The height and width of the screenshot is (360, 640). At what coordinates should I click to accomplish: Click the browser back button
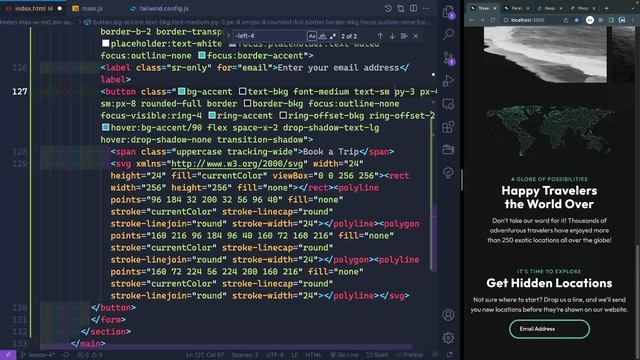point(471,20)
